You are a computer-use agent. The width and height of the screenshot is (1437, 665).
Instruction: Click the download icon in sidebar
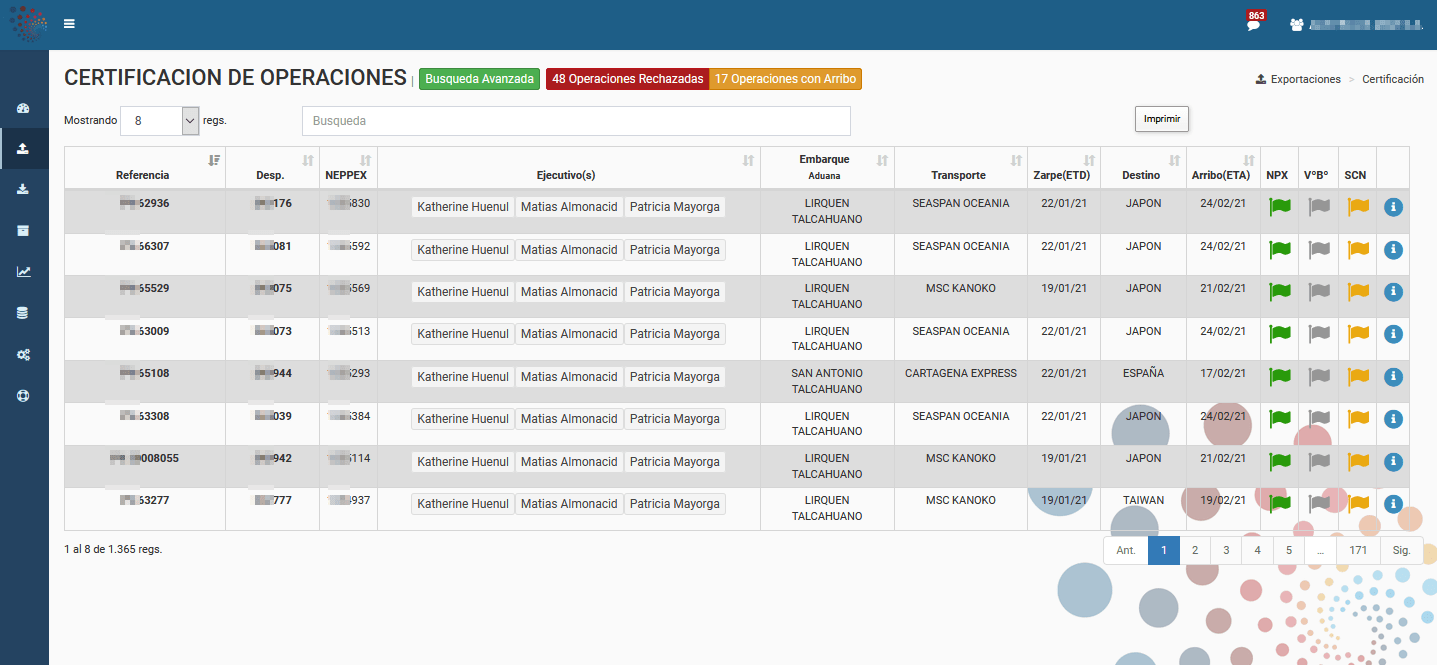coord(24,190)
